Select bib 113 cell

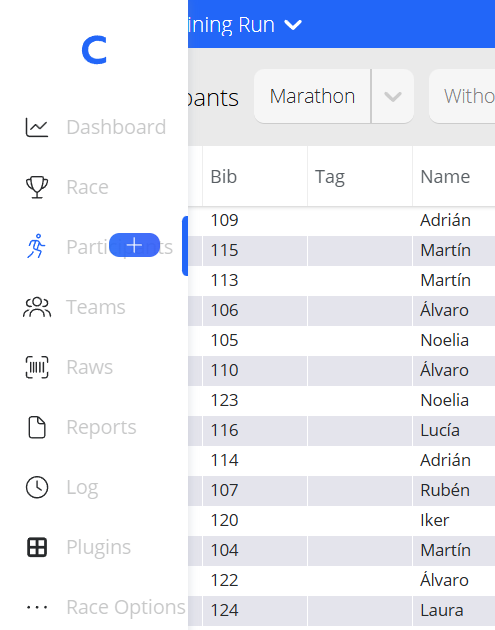[255, 280]
